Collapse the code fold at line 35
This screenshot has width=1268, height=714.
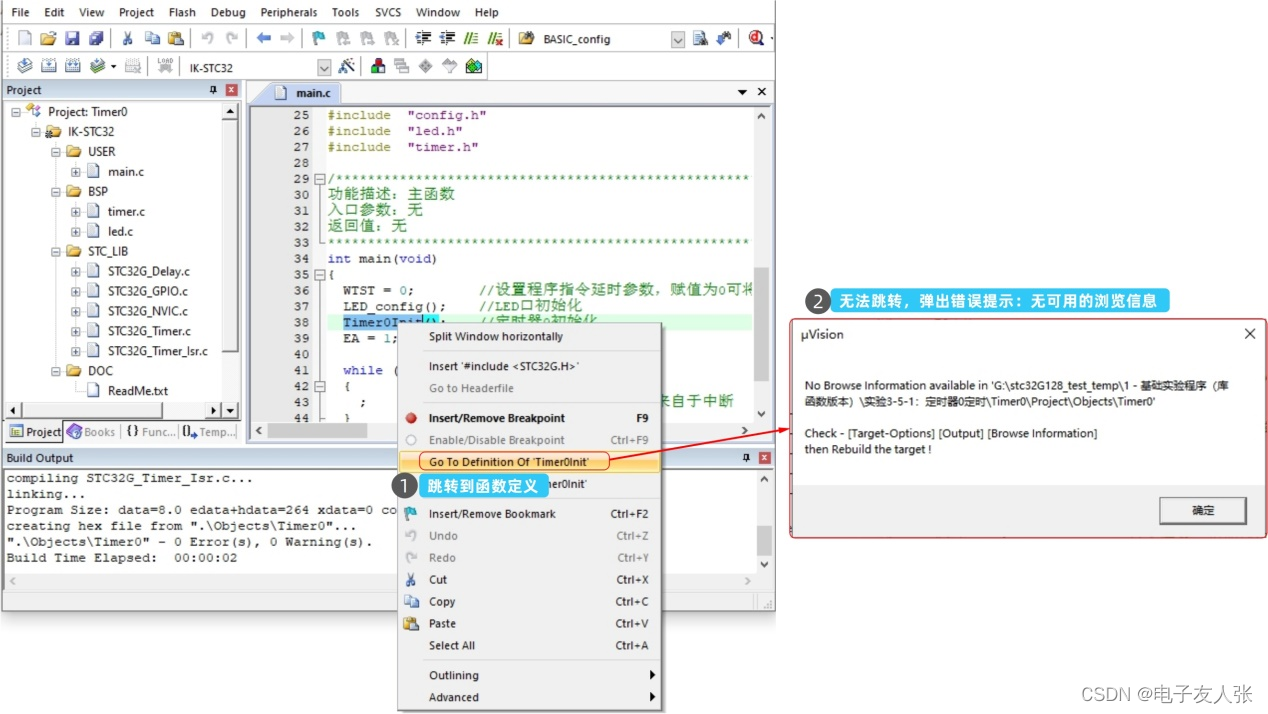pyautogui.click(x=319, y=275)
